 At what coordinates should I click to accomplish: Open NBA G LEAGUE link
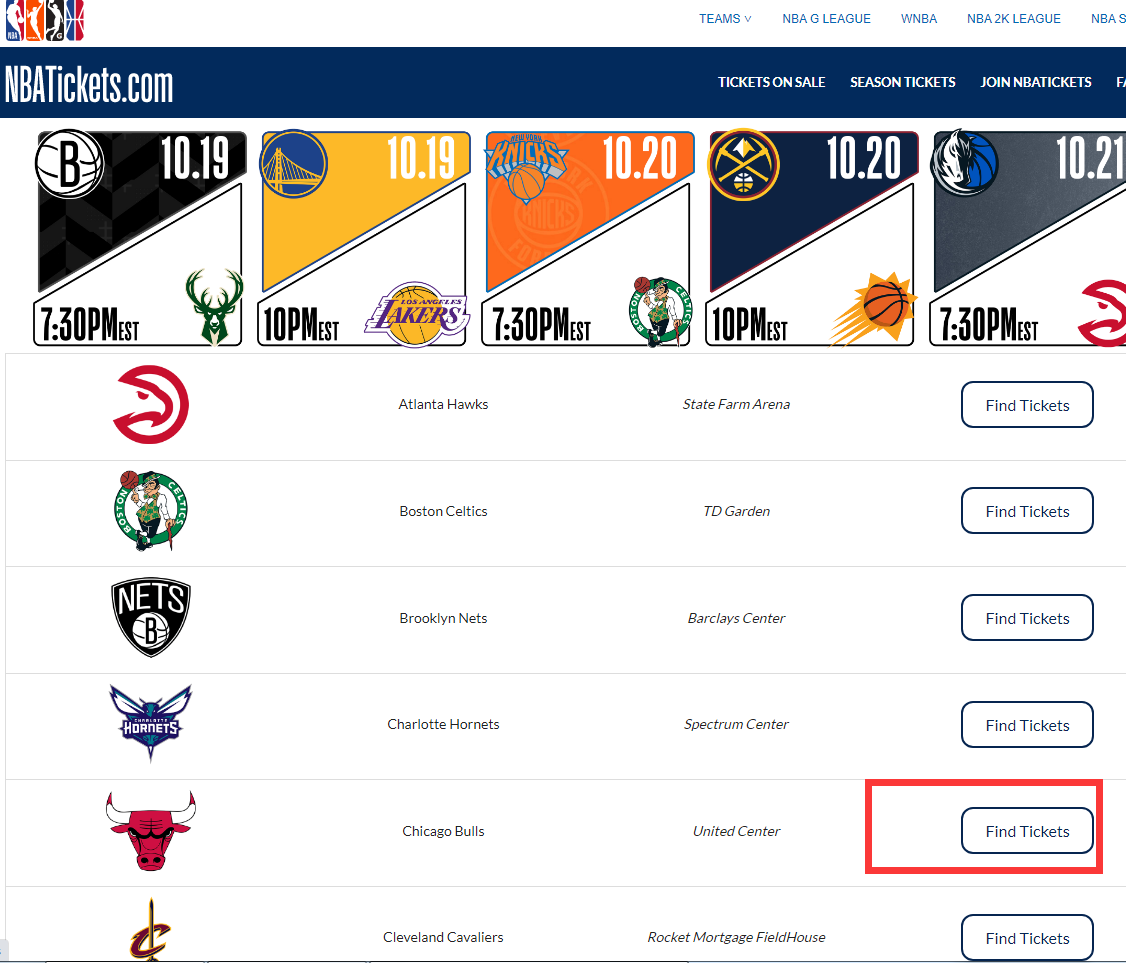(827, 19)
